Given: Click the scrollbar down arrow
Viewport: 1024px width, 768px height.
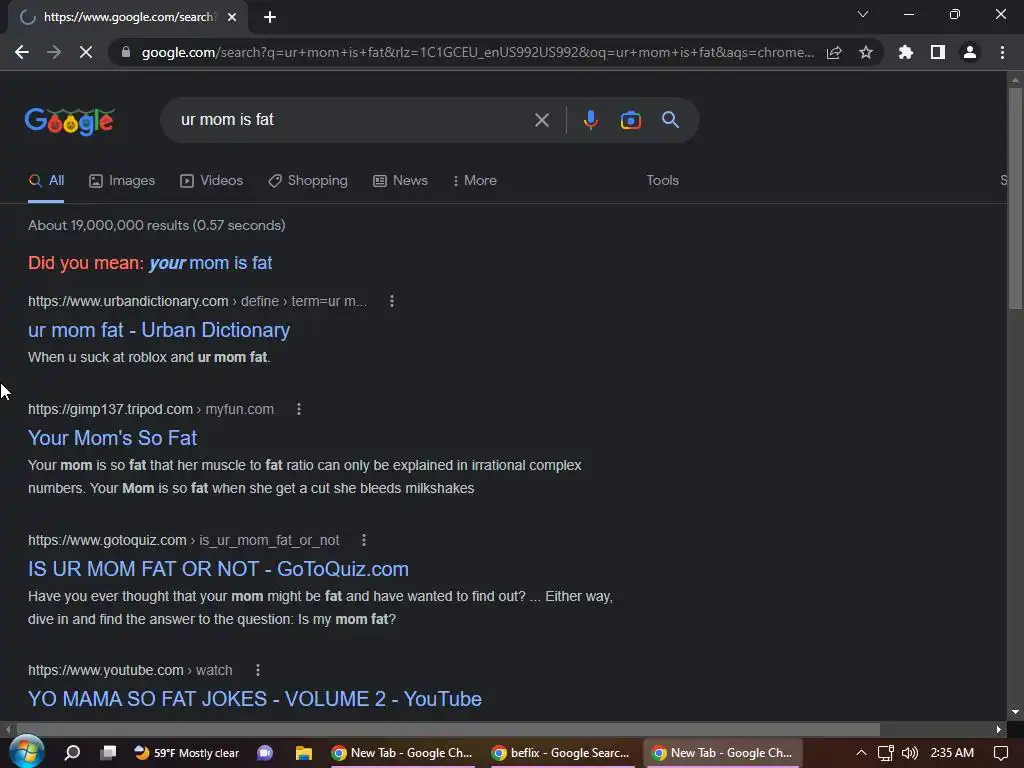Looking at the screenshot, I should click(1015, 712).
